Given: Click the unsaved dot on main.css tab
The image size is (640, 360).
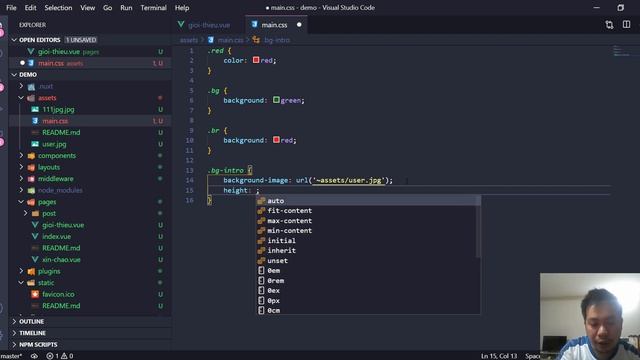Looking at the screenshot, I should 299,25.
